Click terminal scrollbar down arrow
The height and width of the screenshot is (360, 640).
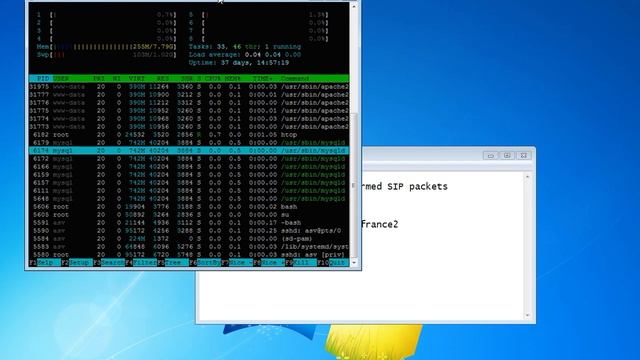pyautogui.click(x=354, y=262)
